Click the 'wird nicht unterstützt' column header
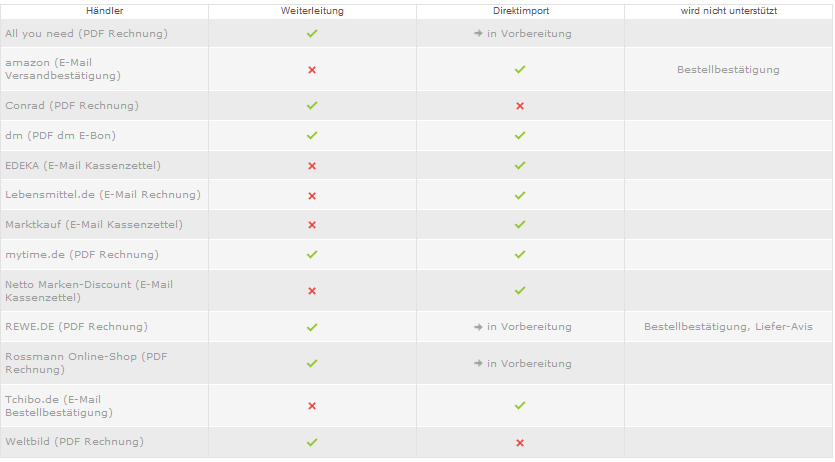 (728, 11)
